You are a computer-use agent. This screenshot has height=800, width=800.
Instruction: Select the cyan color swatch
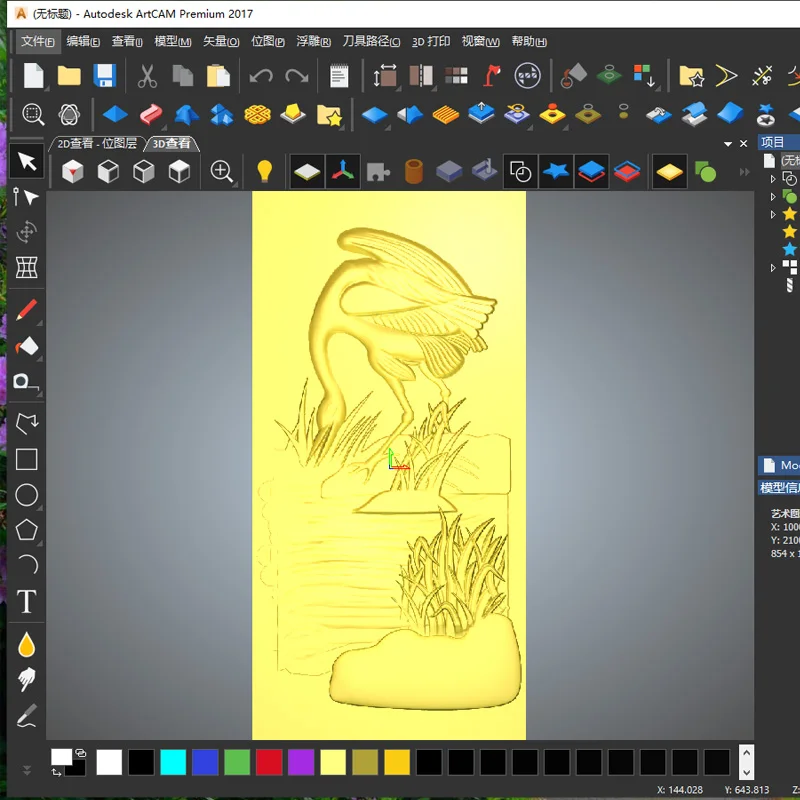tap(173, 762)
